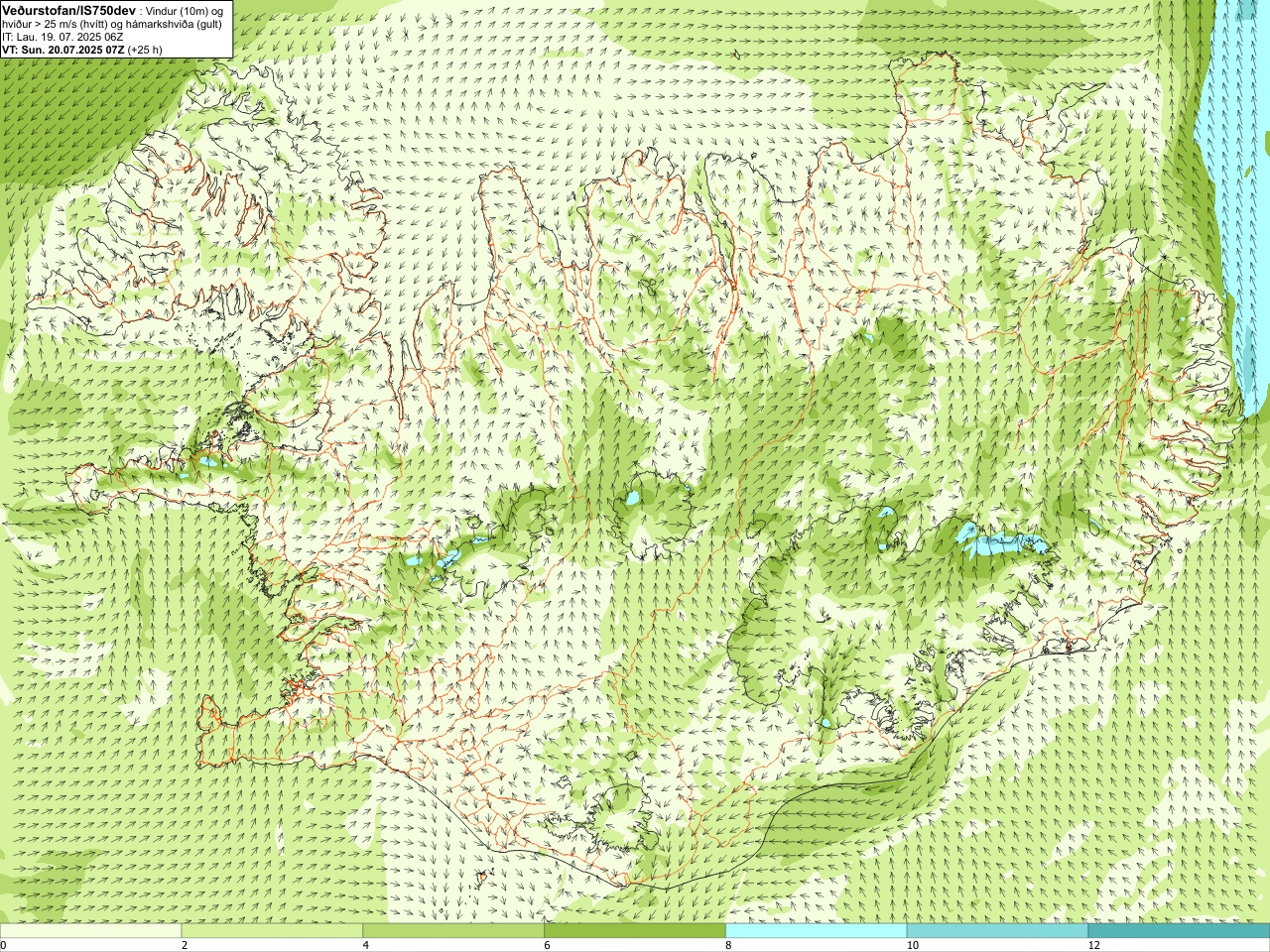Click the legend scale label "0"
The width and height of the screenshot is (1270, 952).
click(x=4, y=946)
